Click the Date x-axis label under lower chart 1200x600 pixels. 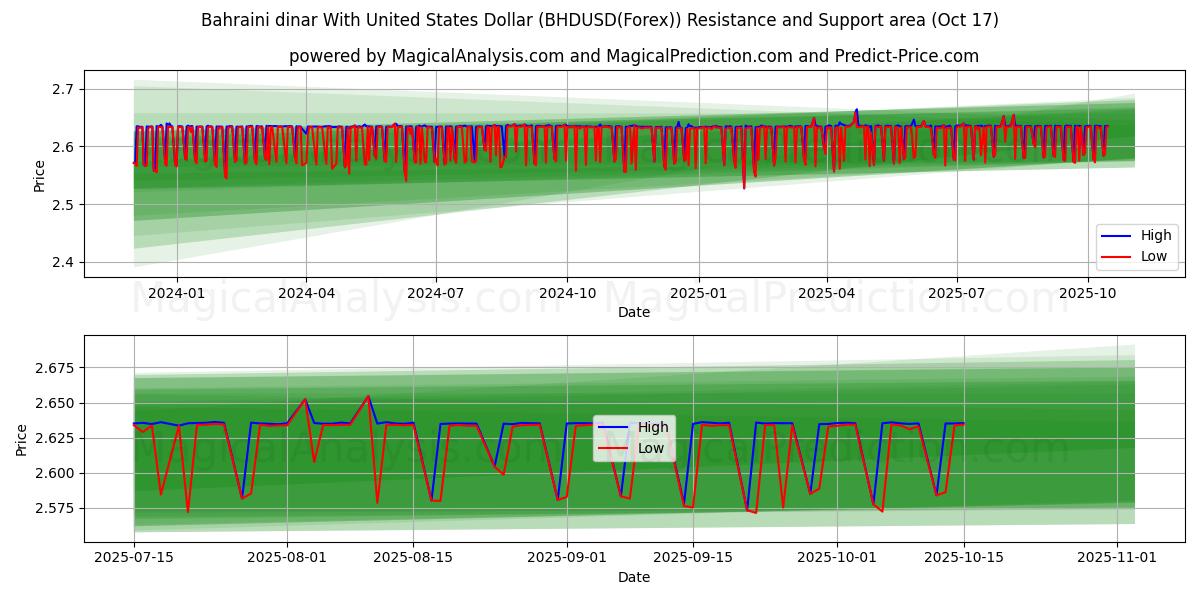pyautogui.click(x=634, y=577)
